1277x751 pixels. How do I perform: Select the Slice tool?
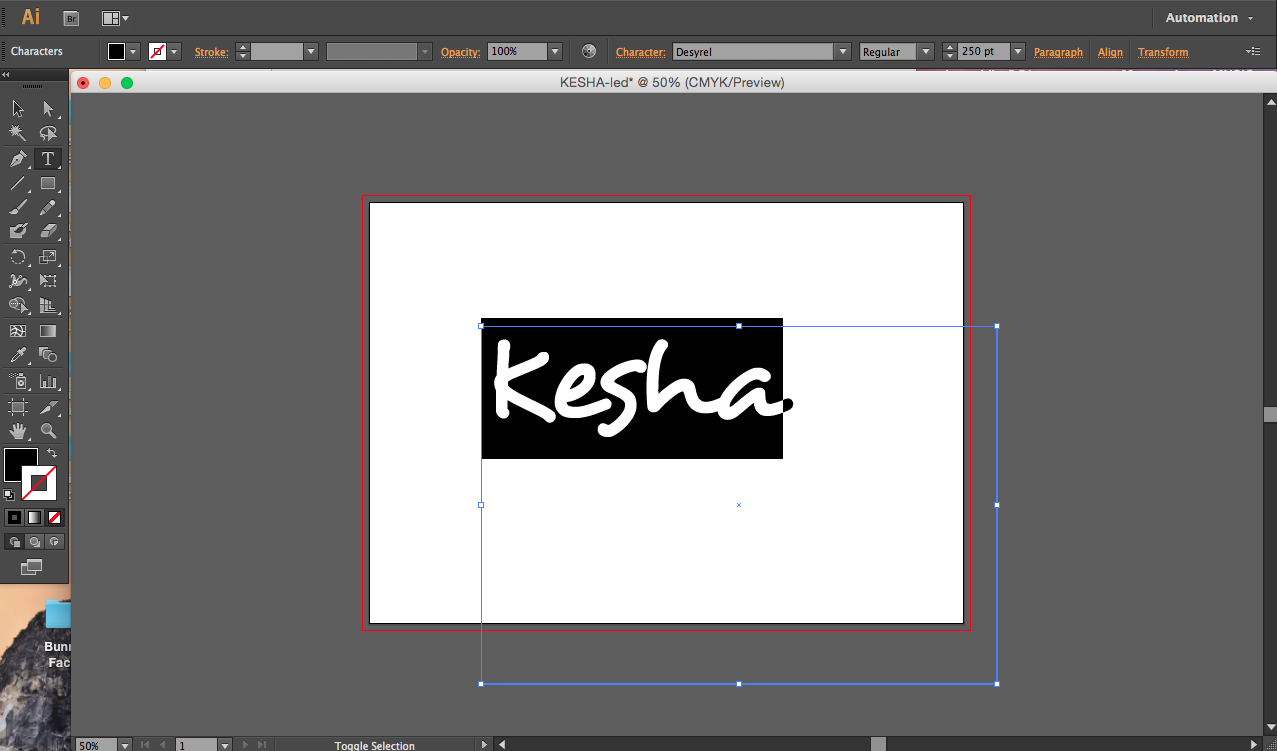click(48, 406)
